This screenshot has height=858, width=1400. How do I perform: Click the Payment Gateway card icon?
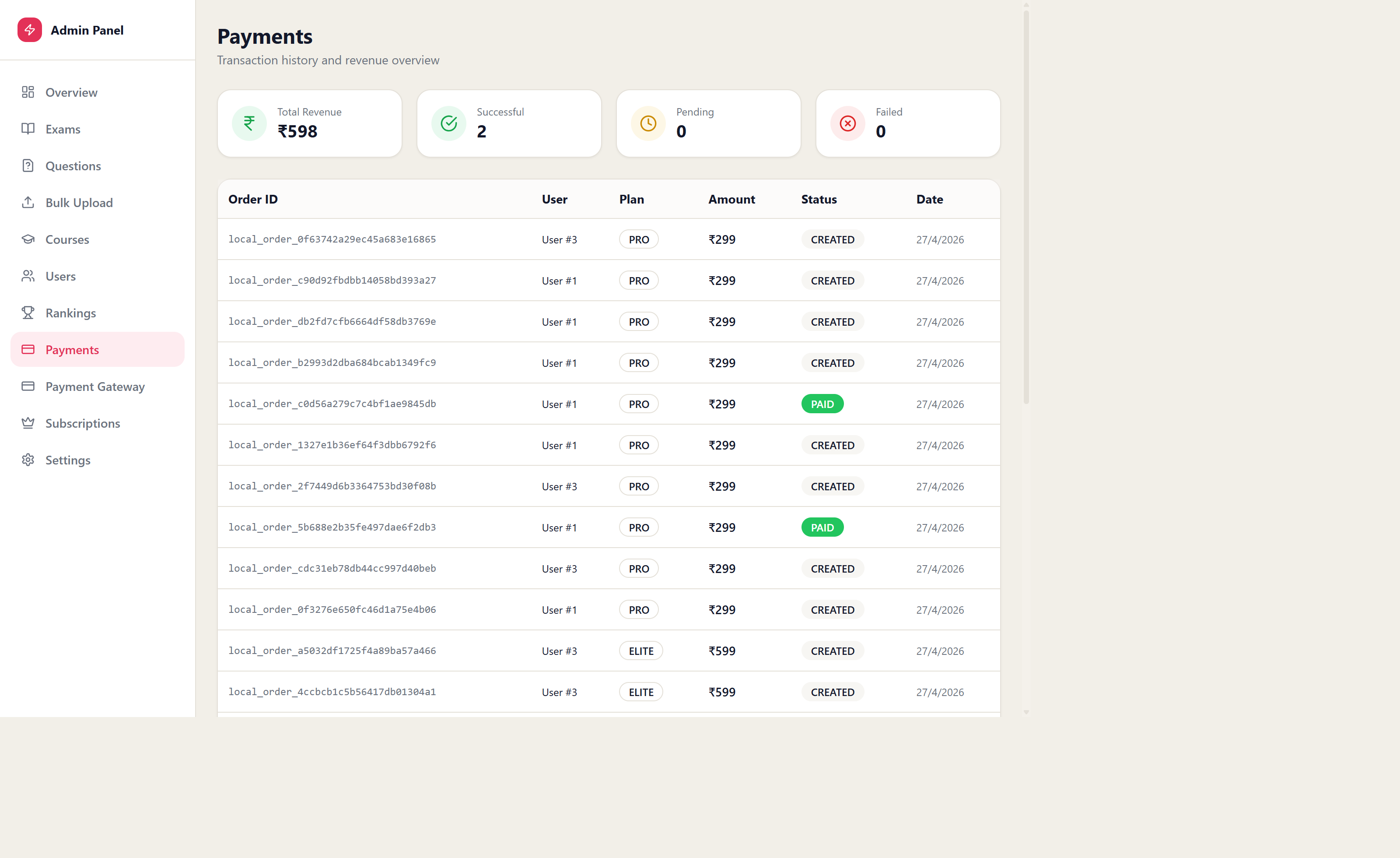[28, 386]
